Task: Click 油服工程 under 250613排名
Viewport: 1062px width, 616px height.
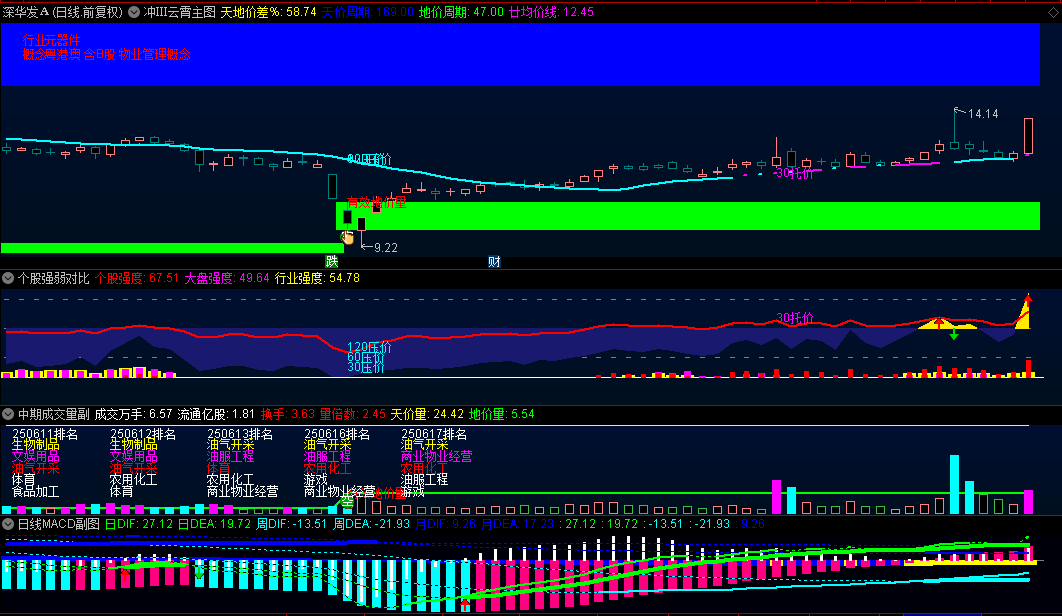Action: [230, 456]
